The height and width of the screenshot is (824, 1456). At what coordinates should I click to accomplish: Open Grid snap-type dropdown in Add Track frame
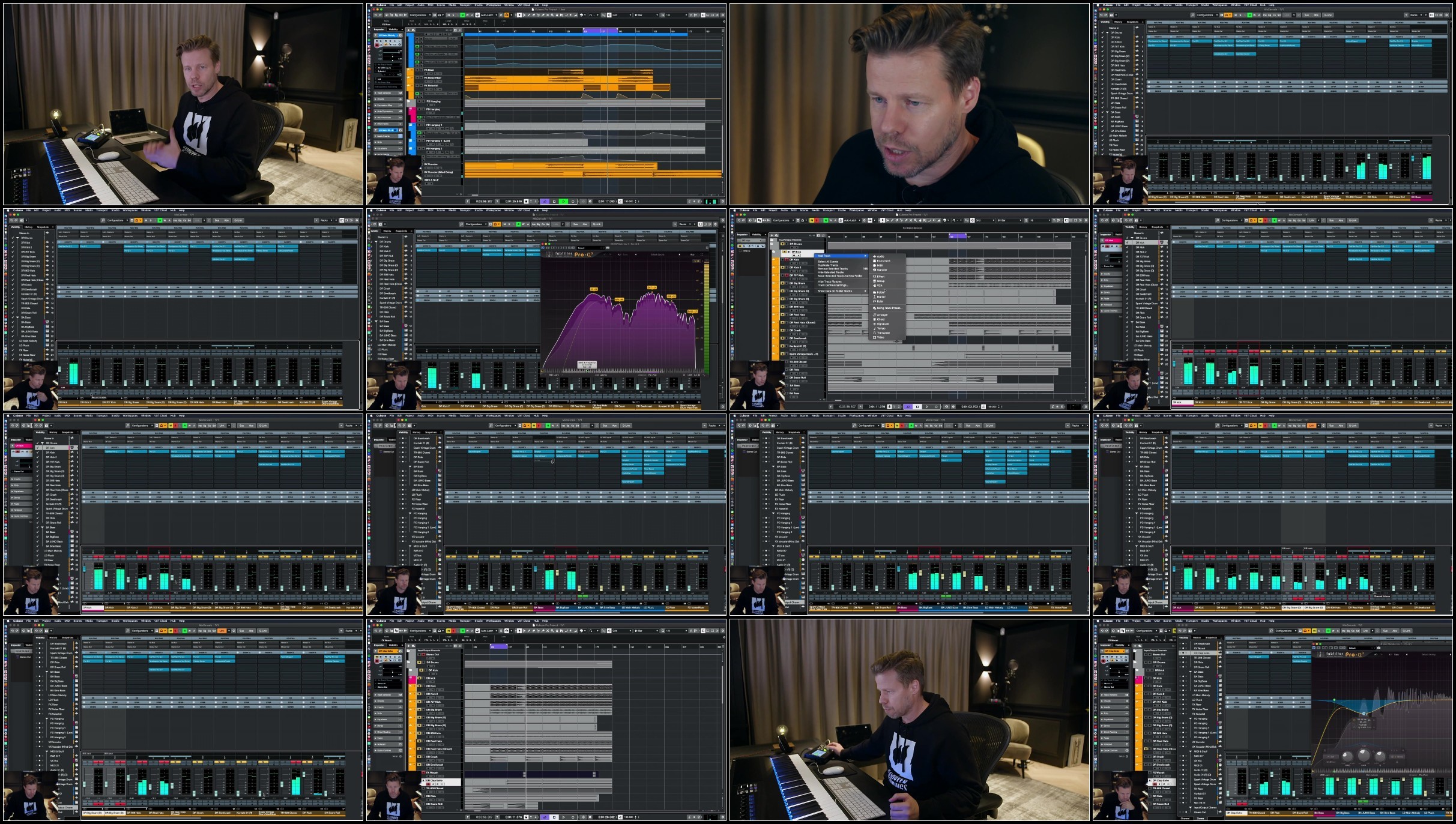click(x=985, y=220)
